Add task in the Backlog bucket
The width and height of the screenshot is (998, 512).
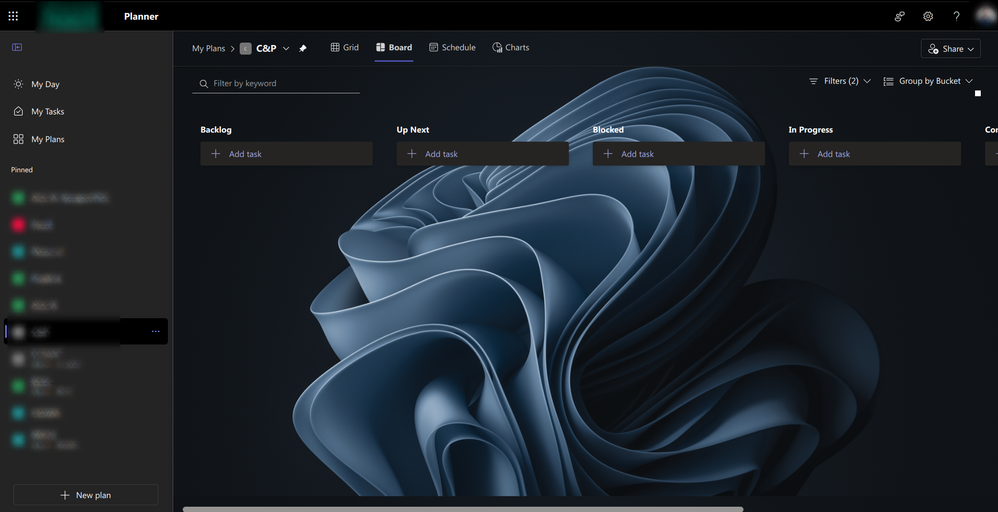point(286,153)
